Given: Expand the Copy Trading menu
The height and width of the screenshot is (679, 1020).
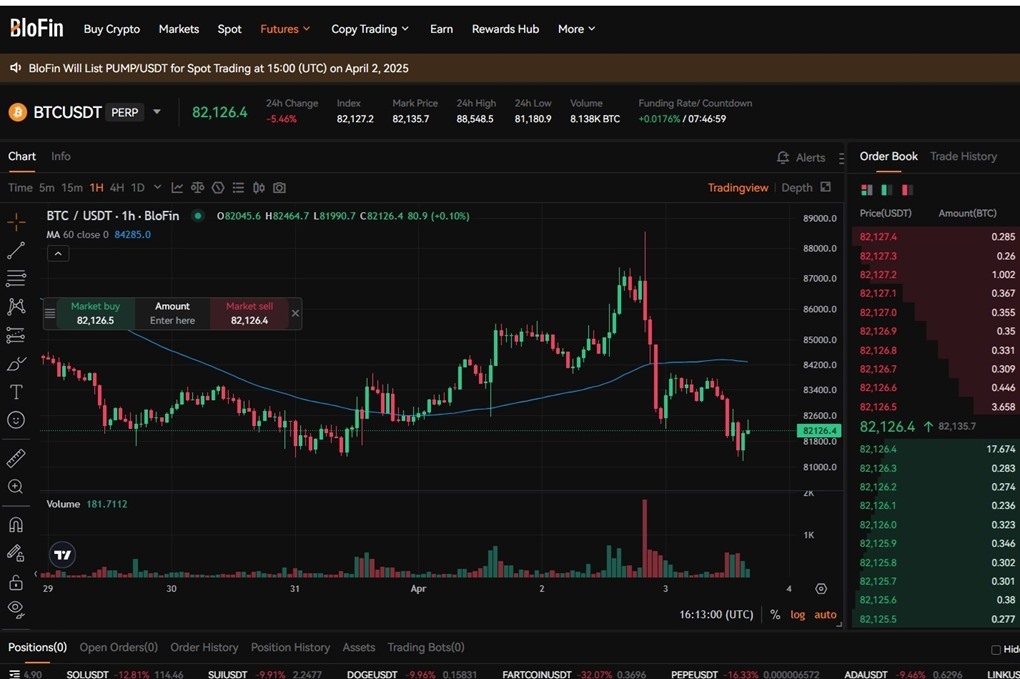Looking at the screenshot, I should 370,29.
